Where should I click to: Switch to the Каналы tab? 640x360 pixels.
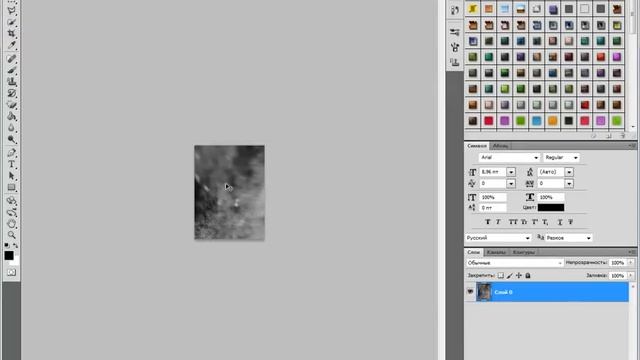[496, 252]
